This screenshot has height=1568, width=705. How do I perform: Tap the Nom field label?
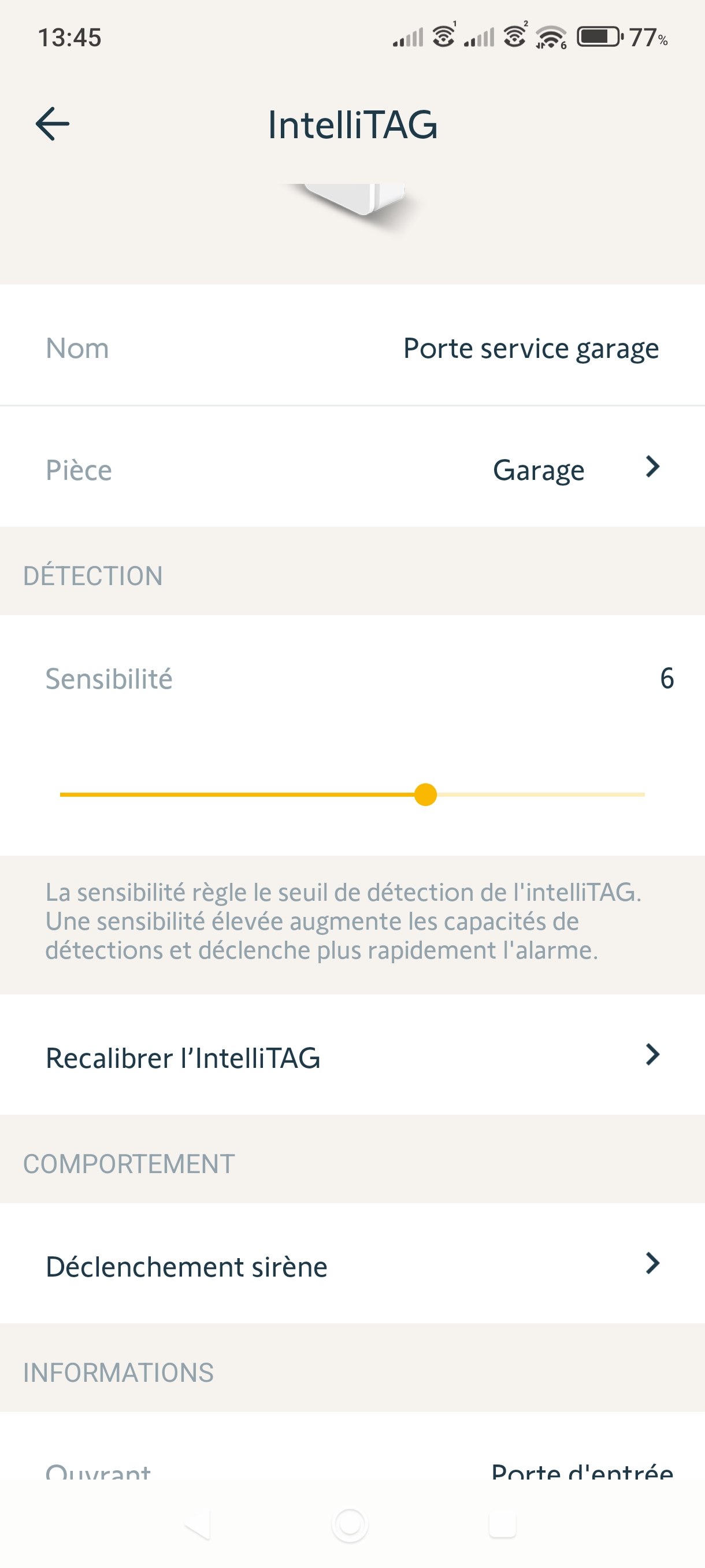click(77, 349)
